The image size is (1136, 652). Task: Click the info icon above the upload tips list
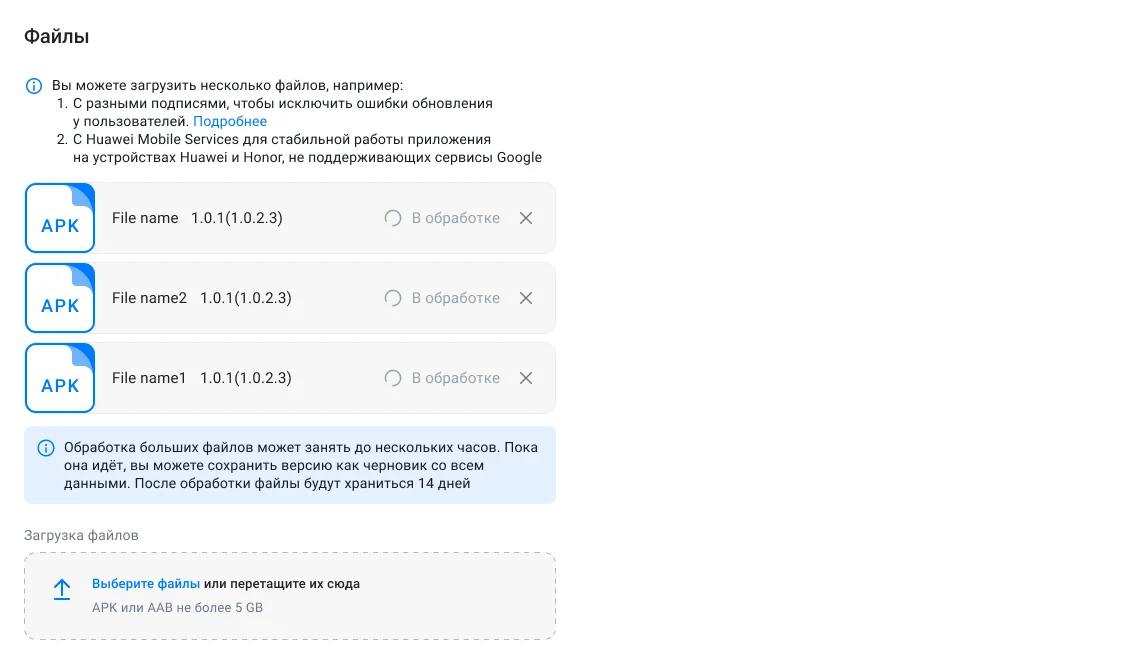coord(32,85)
